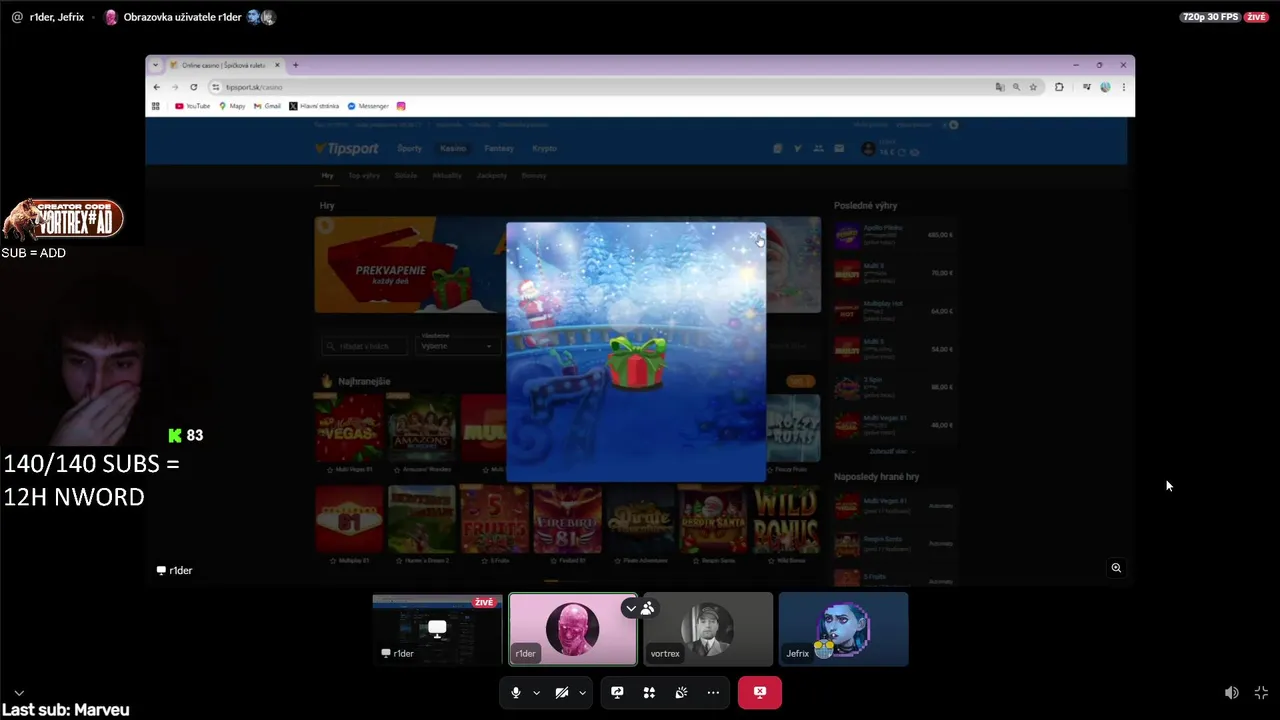Exit full screen mode icon
The image size is (1280, 720).
(1261, 692)
